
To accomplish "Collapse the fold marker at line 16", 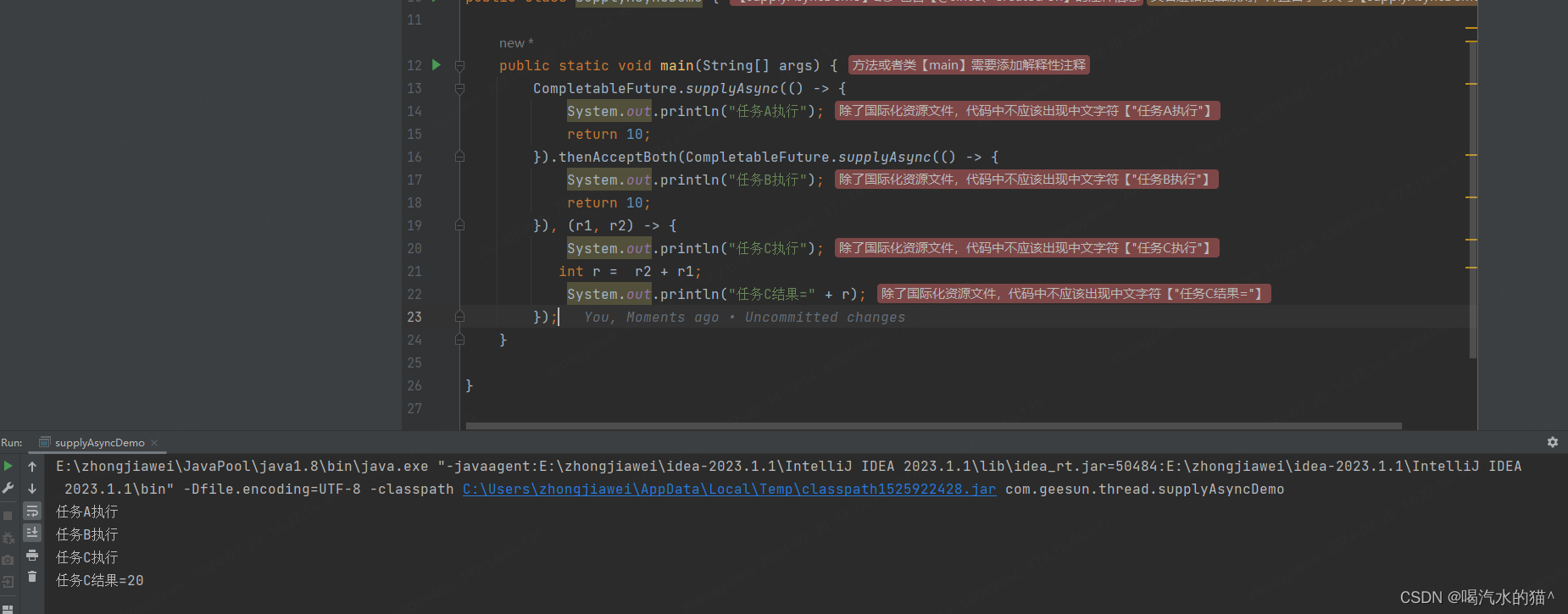I will 459,157.
